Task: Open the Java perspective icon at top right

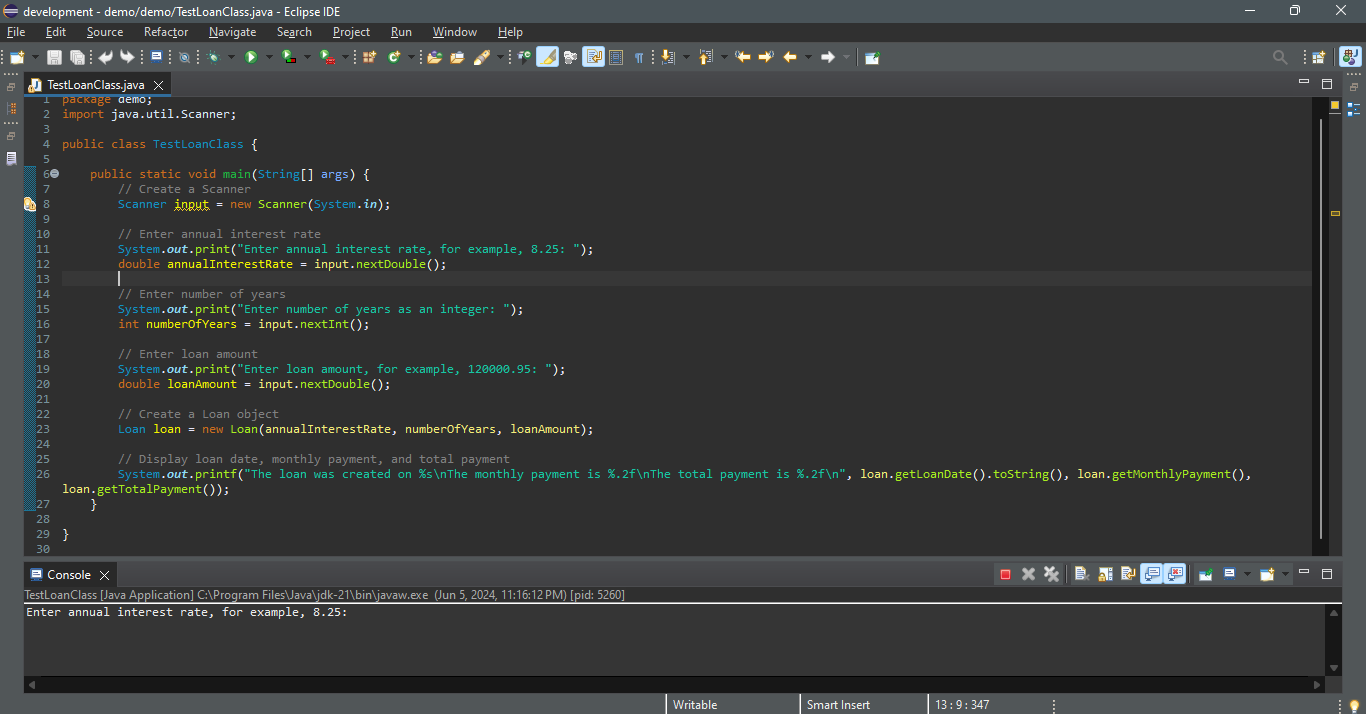Action: tap(1350, 58)
